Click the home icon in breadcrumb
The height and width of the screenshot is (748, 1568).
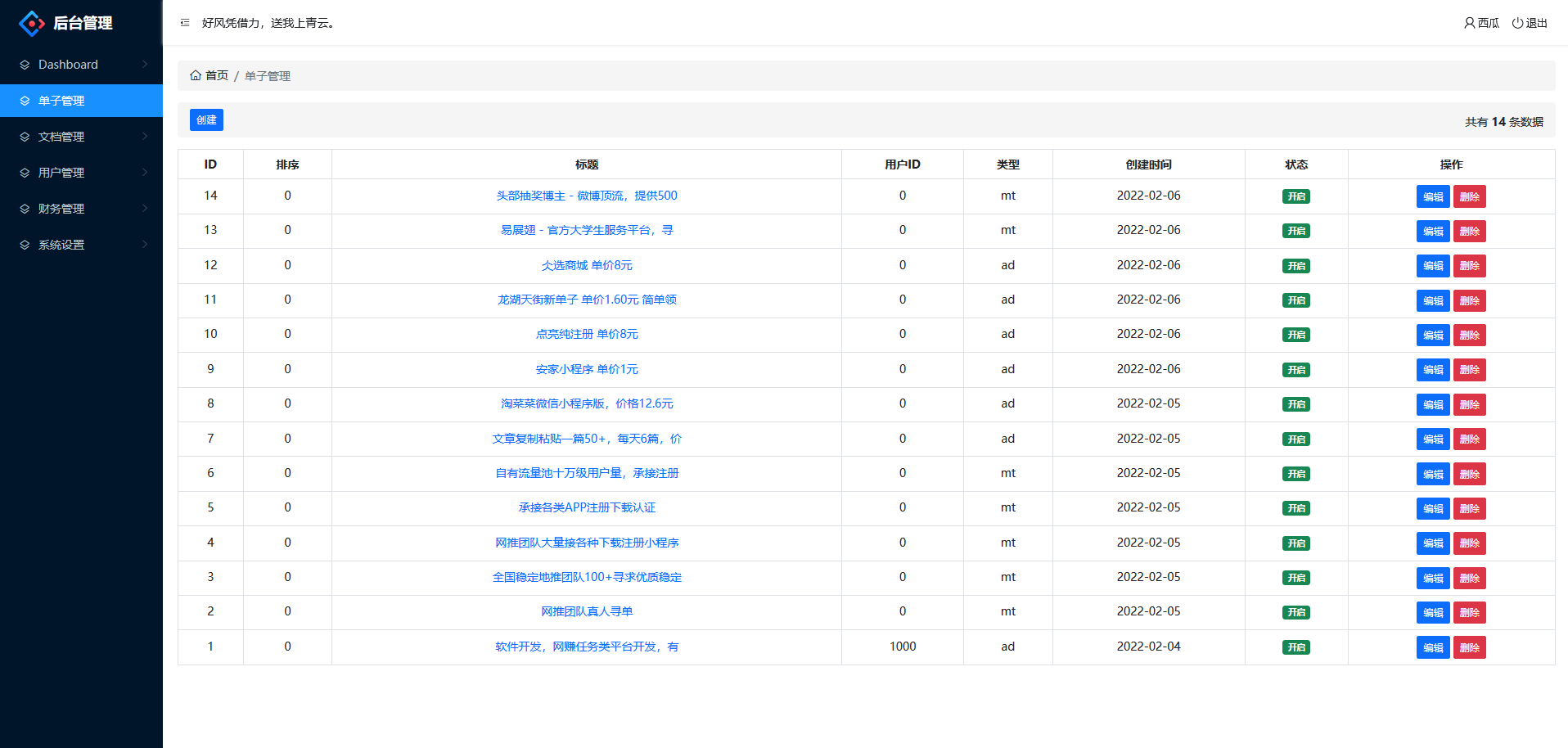pyautogui.click(x=196, y=75)
